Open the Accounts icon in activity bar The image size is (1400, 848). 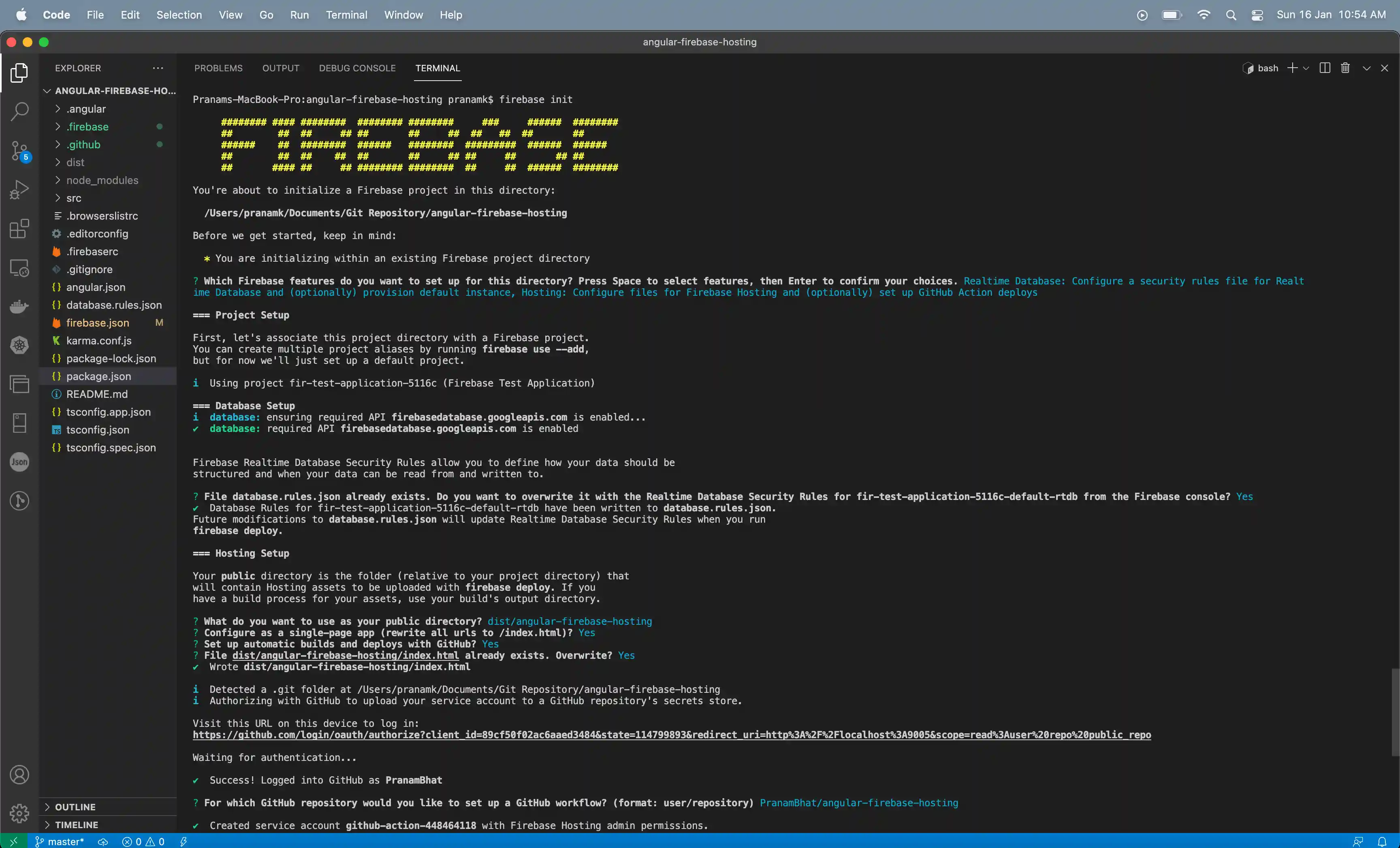coord(19,775)
